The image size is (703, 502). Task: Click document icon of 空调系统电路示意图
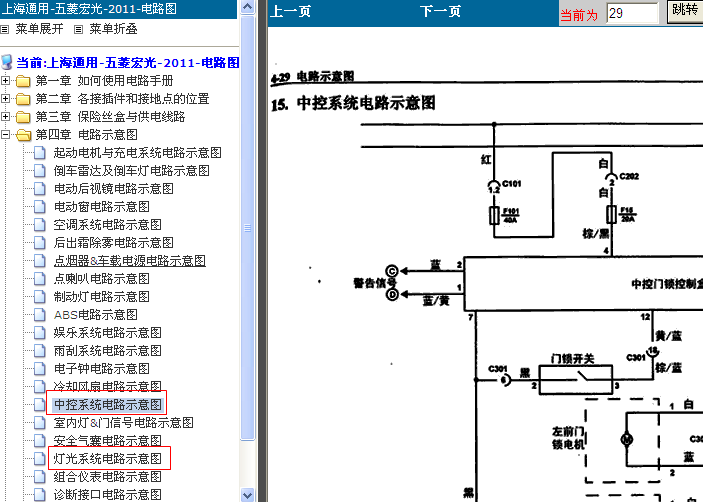click(40, 225)
